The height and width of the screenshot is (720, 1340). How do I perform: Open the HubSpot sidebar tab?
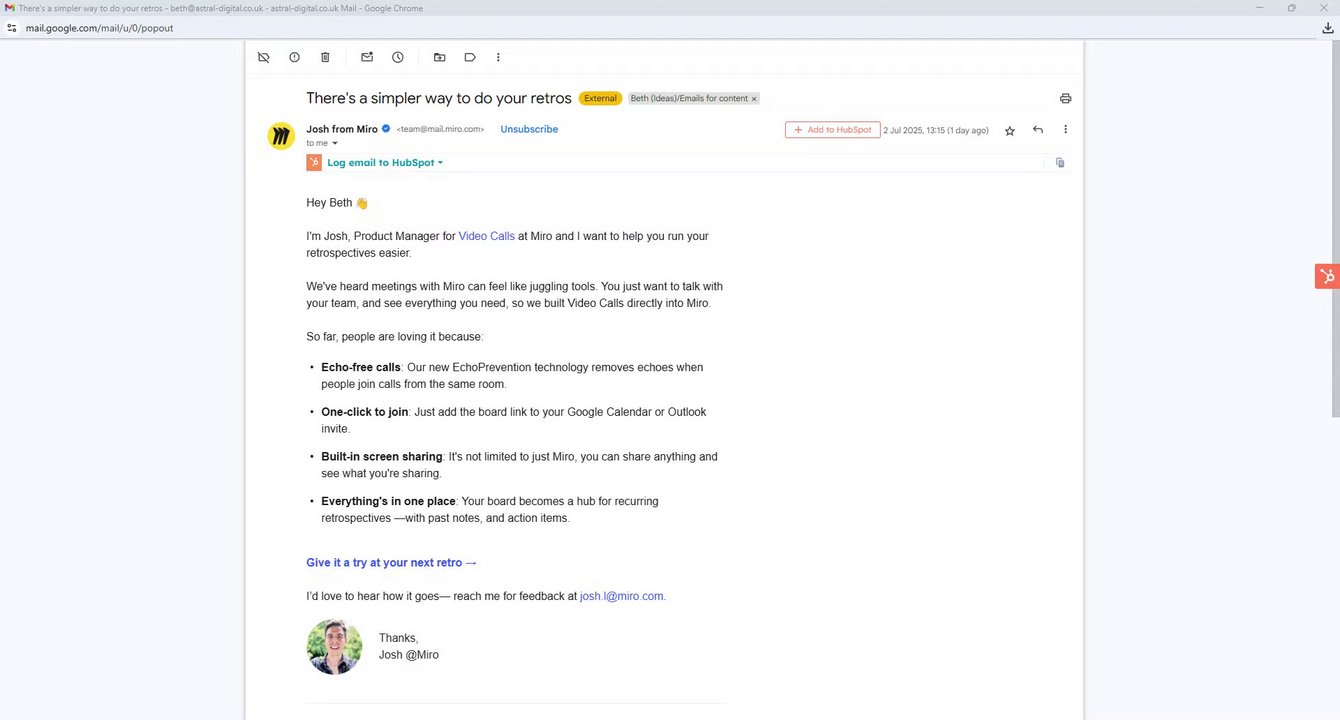coord(1327,277)
